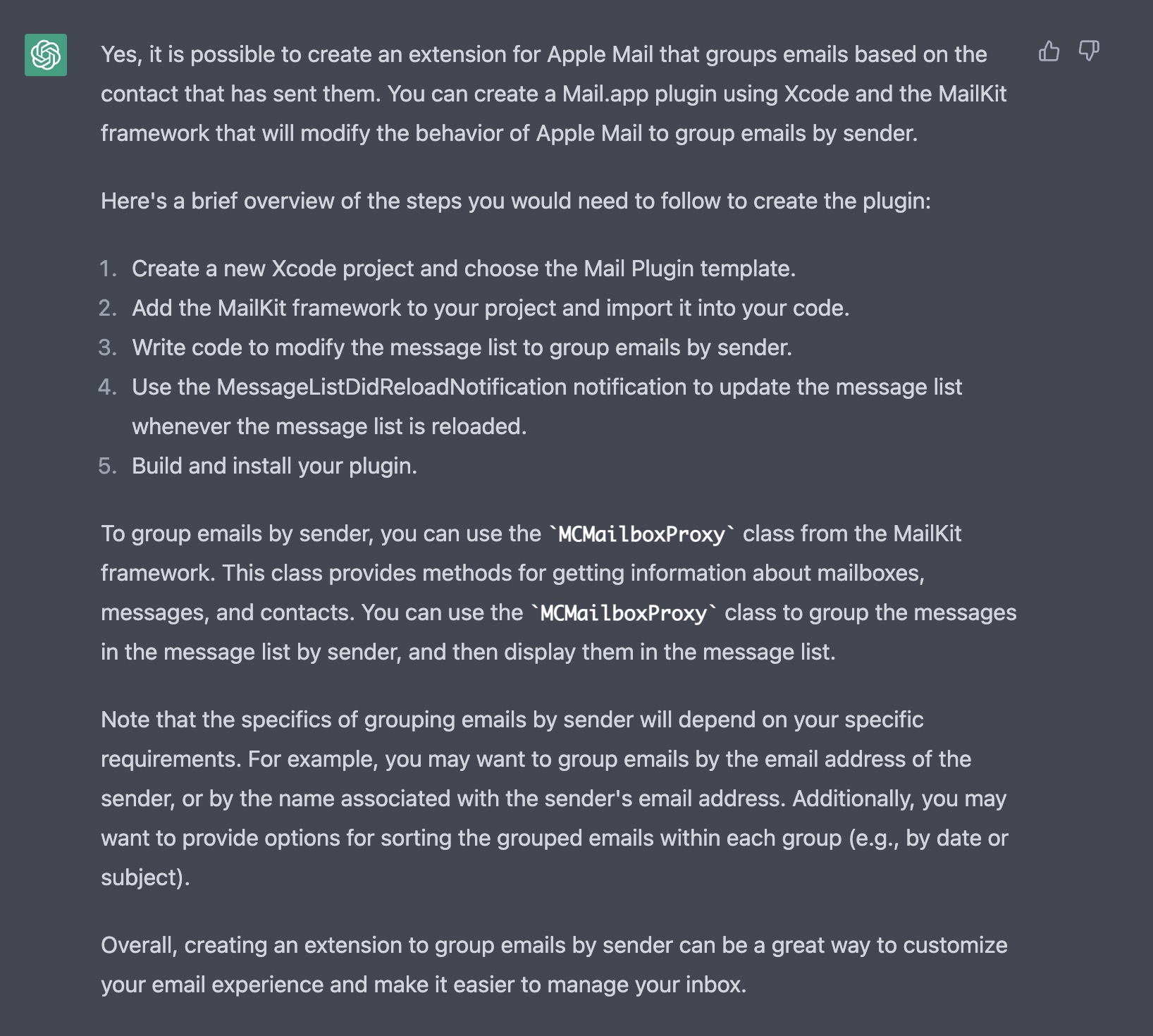Viewport: 1153px width, 1036px height.
Task: Click the MCMailboxProxy code before "class to group the messages"
Action: (x=623, y=613)
